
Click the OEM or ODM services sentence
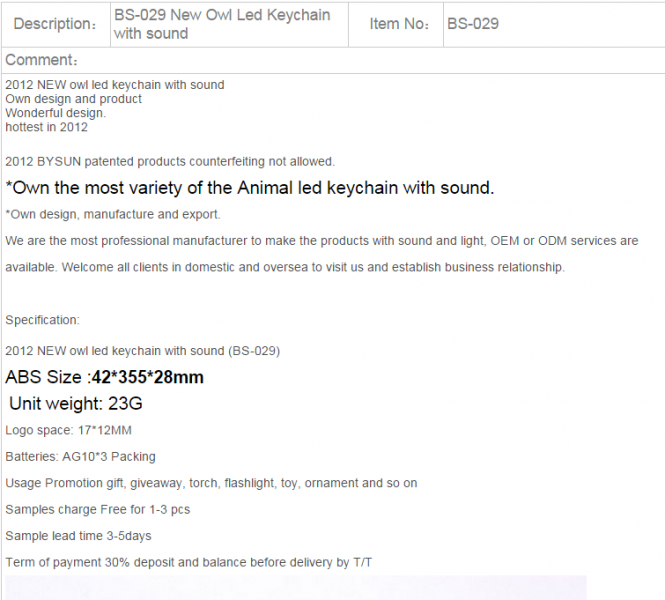tap(321, 254)
